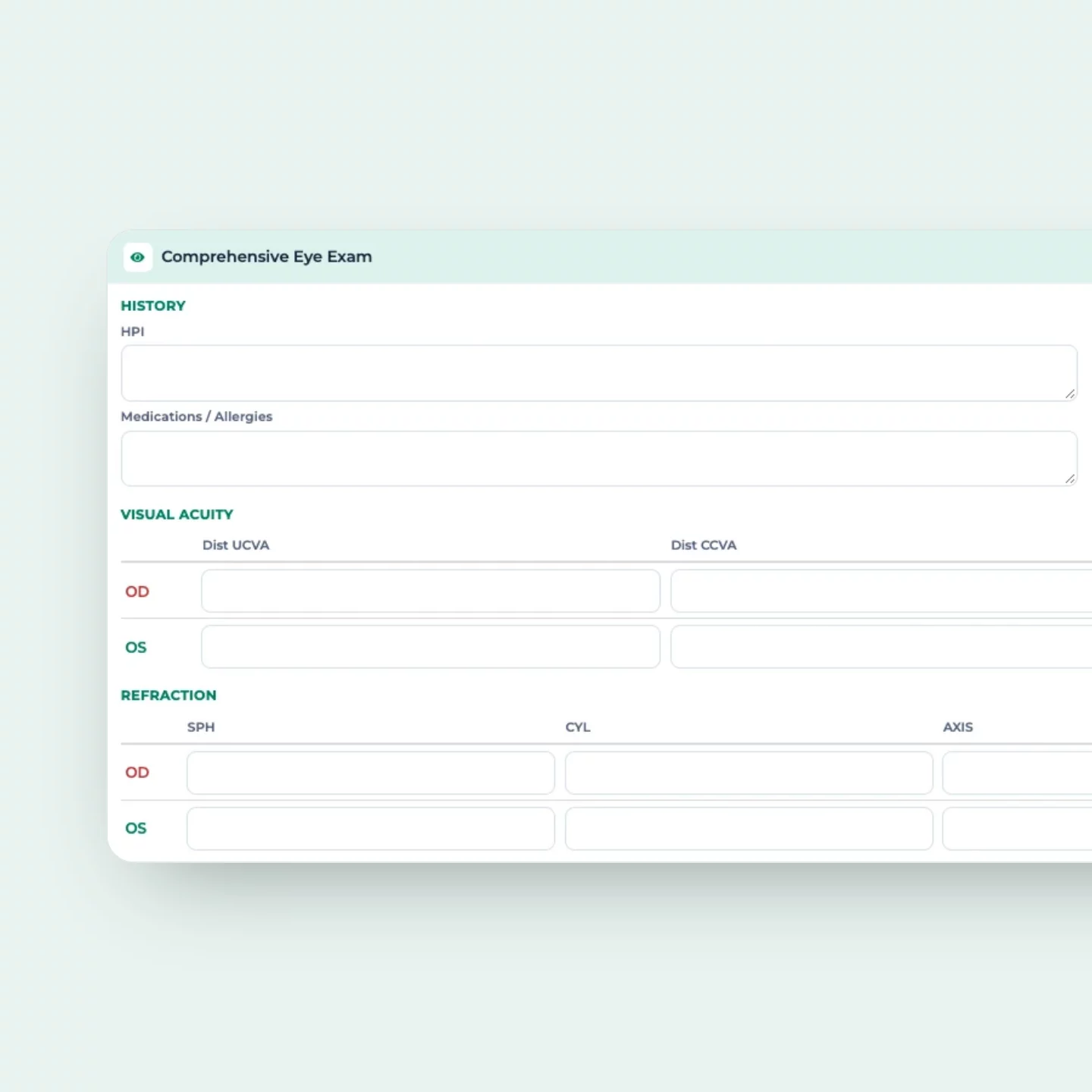This screenshot has width=1092, height=1092.
Task: Select the OD AXIS refraction field
Action: coord(1017,773)
